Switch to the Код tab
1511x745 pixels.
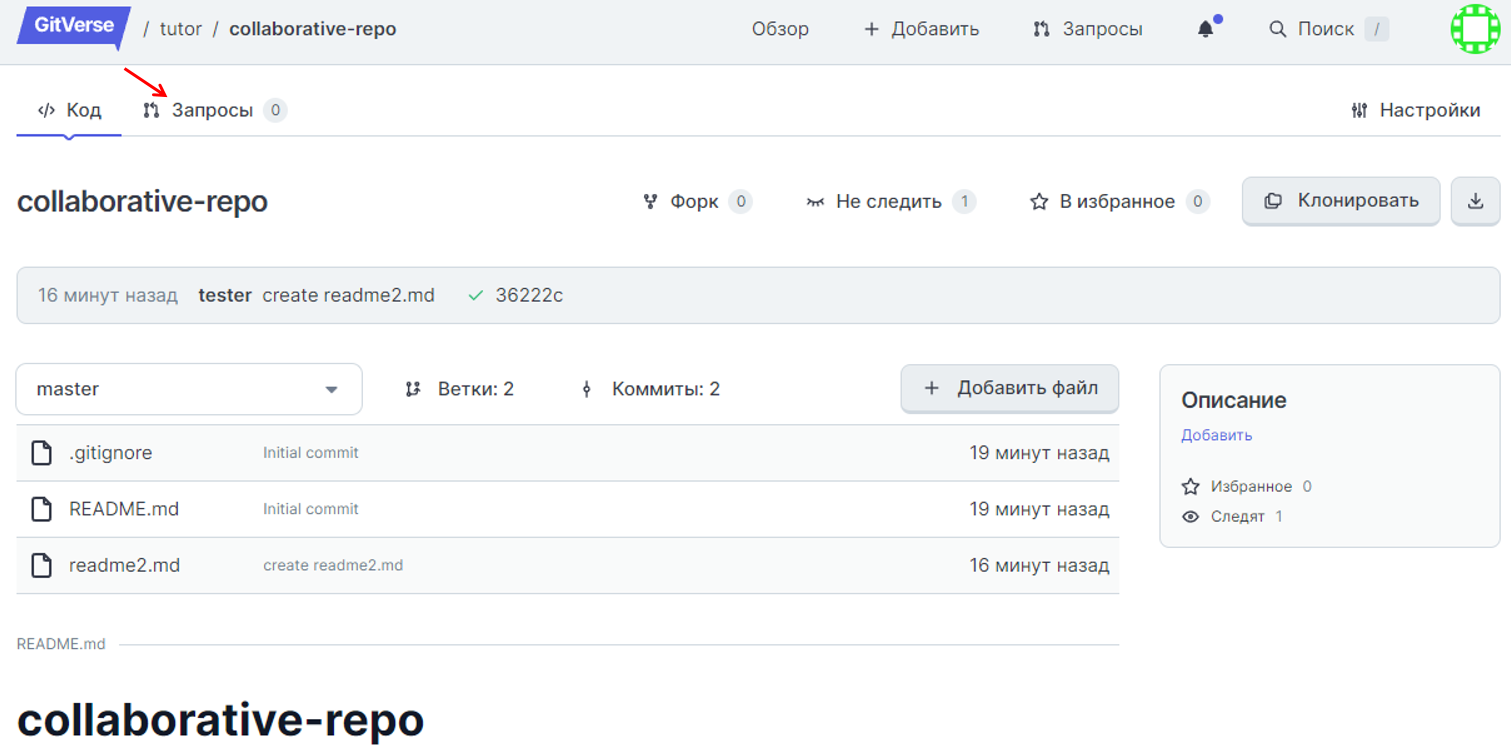click(x=69, y=110)
